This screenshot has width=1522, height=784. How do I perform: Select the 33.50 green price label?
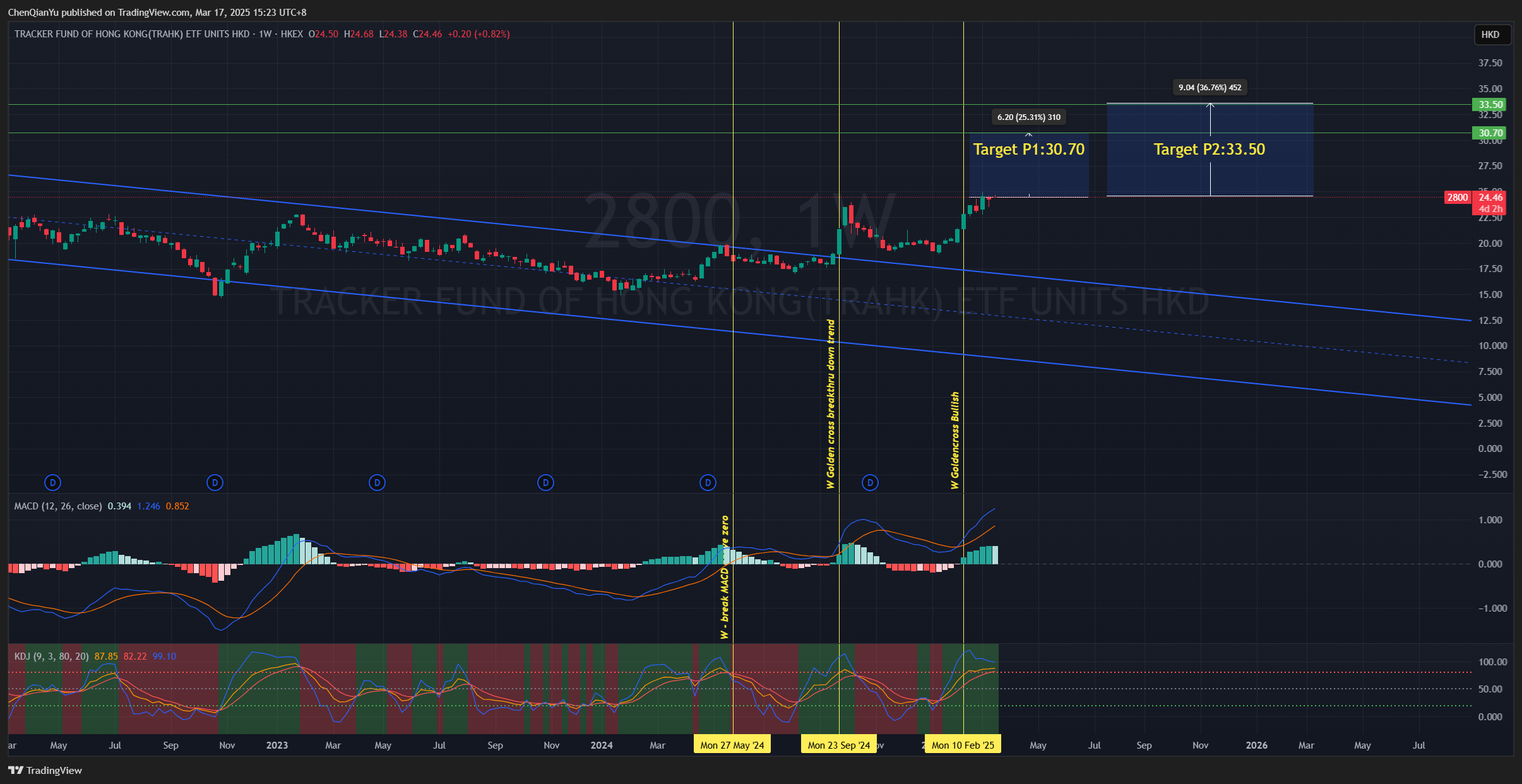click(x=1490, y=105)
